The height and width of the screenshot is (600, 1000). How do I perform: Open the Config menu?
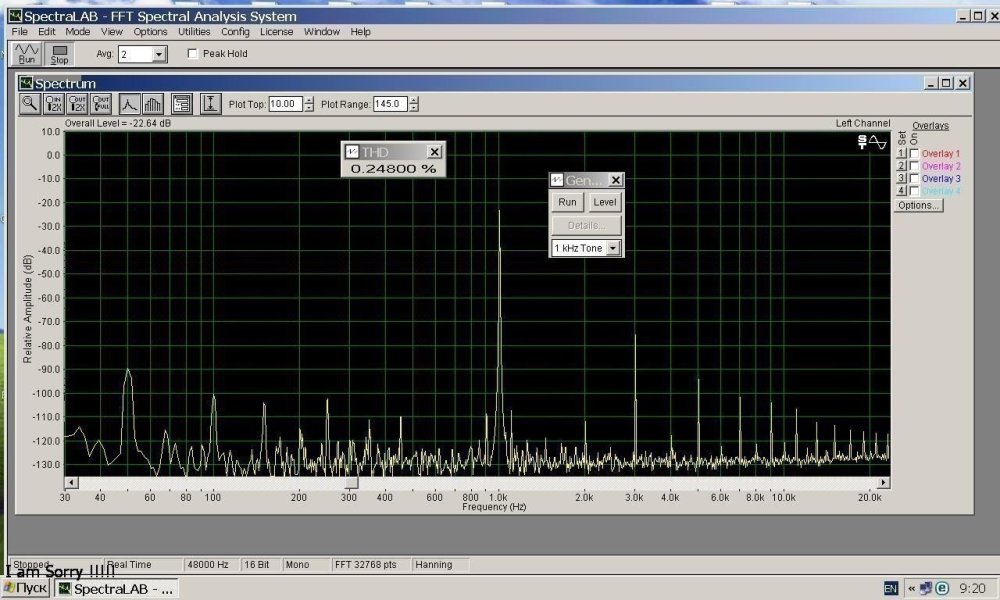[x=235, y=32]
